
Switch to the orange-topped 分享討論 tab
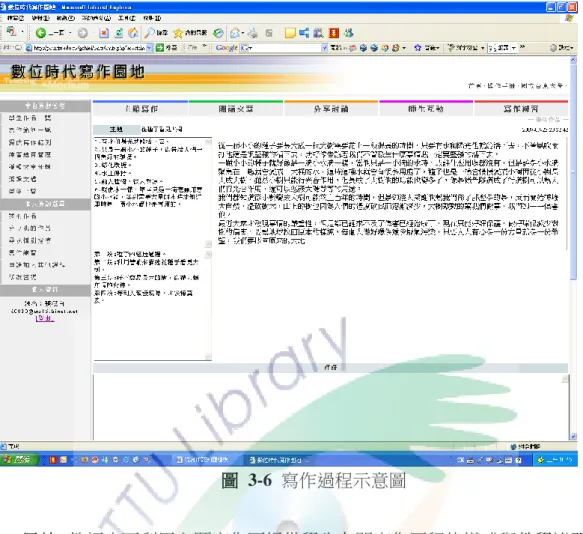point(331,109)
